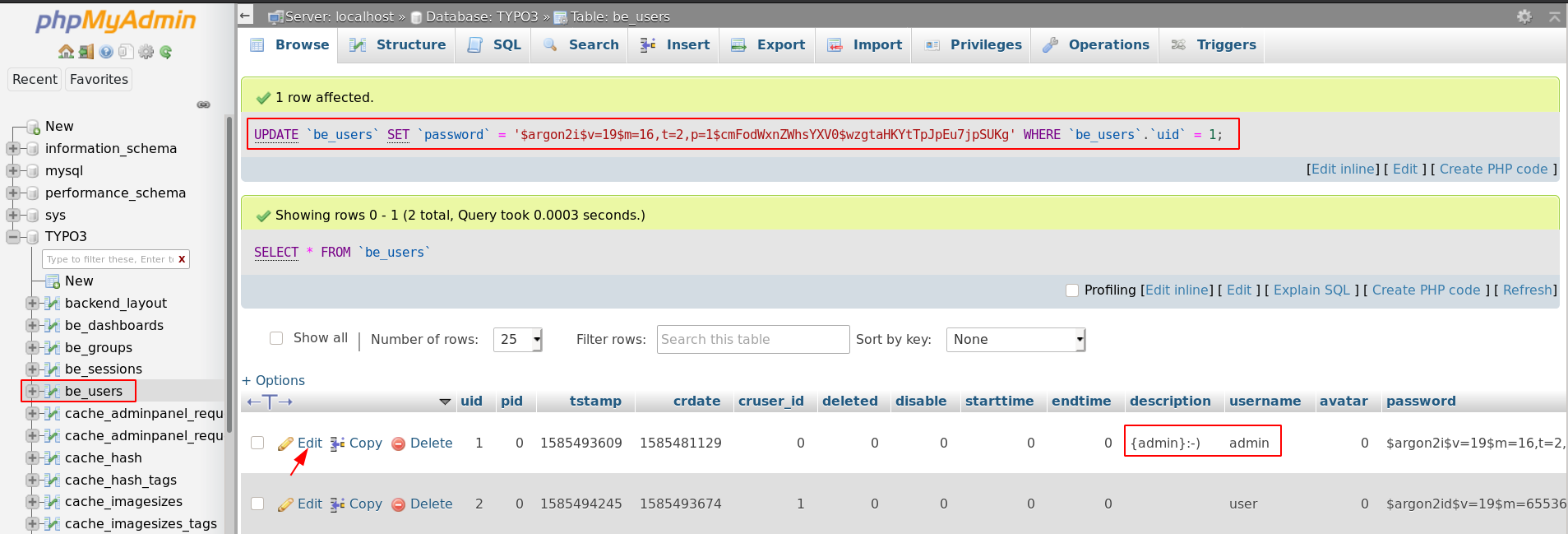
Task: Select the checkbox for uid 1 row
Action: click(257, 443)
